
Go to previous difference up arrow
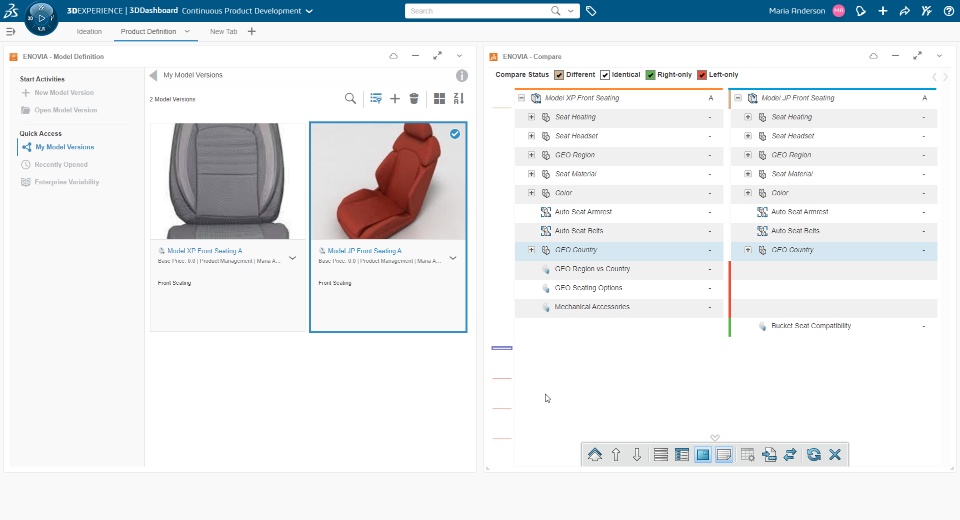coord(616,454)
